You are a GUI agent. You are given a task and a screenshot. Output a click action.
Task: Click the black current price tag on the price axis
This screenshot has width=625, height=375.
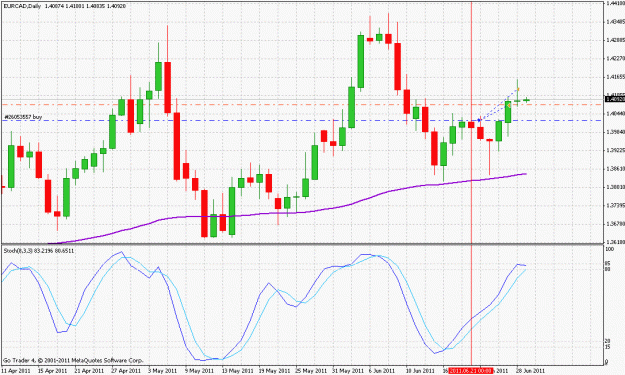(615, 99)
